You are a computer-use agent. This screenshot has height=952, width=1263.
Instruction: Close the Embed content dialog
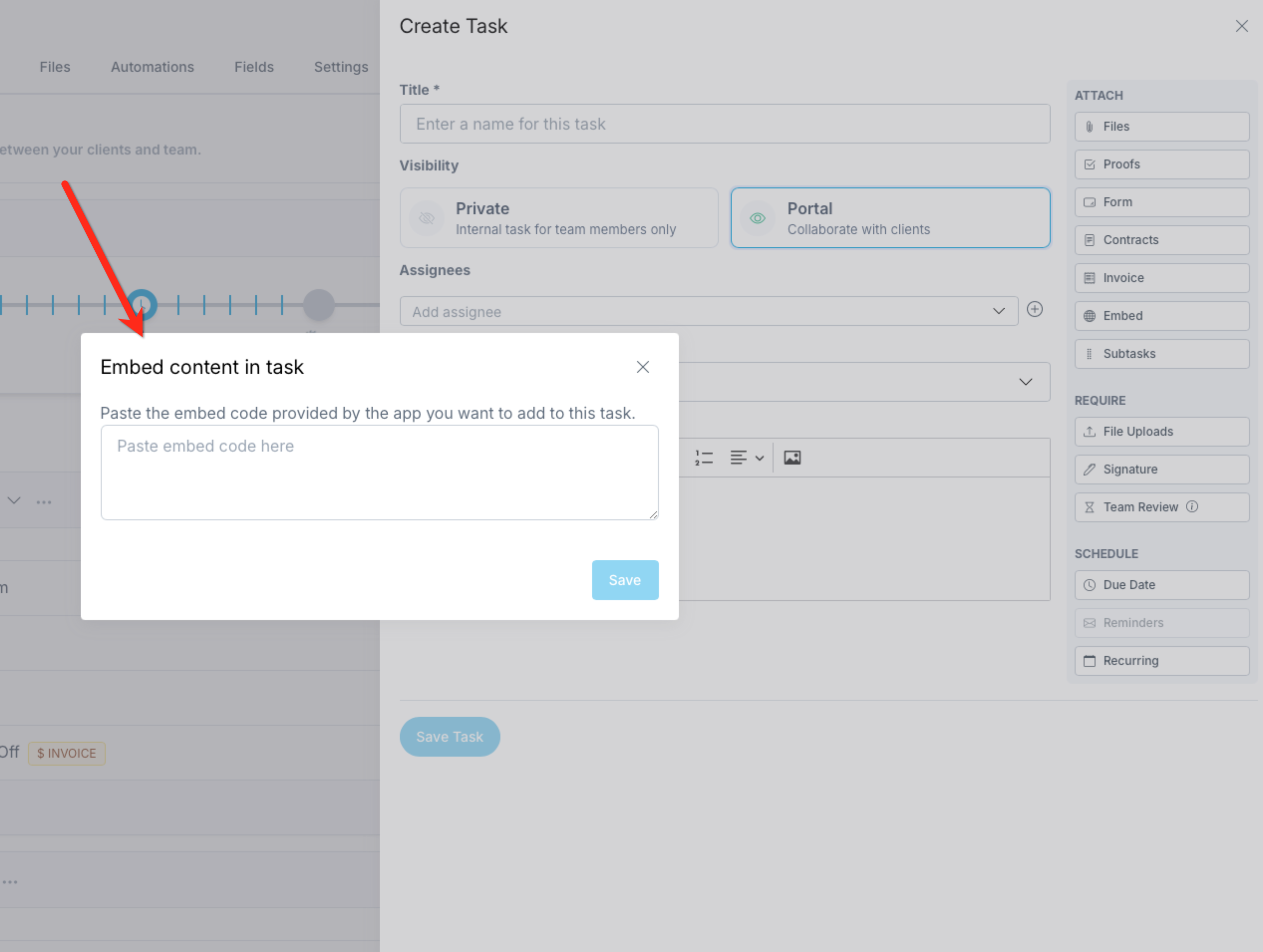tap(642, 367)
